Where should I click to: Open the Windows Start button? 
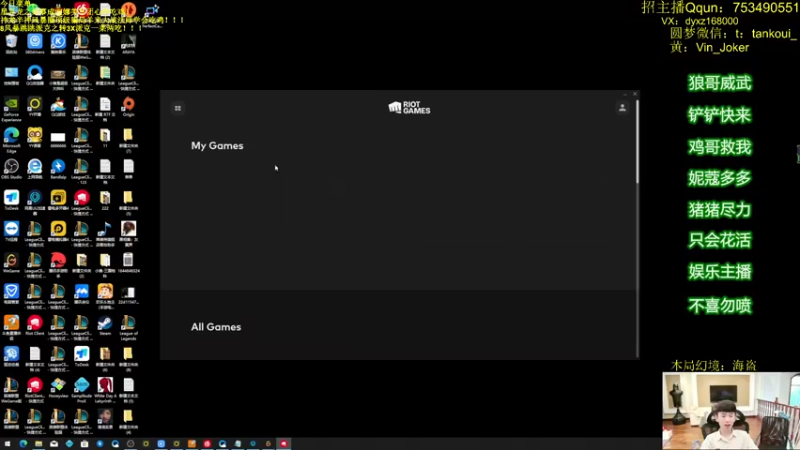pos(7,444)
